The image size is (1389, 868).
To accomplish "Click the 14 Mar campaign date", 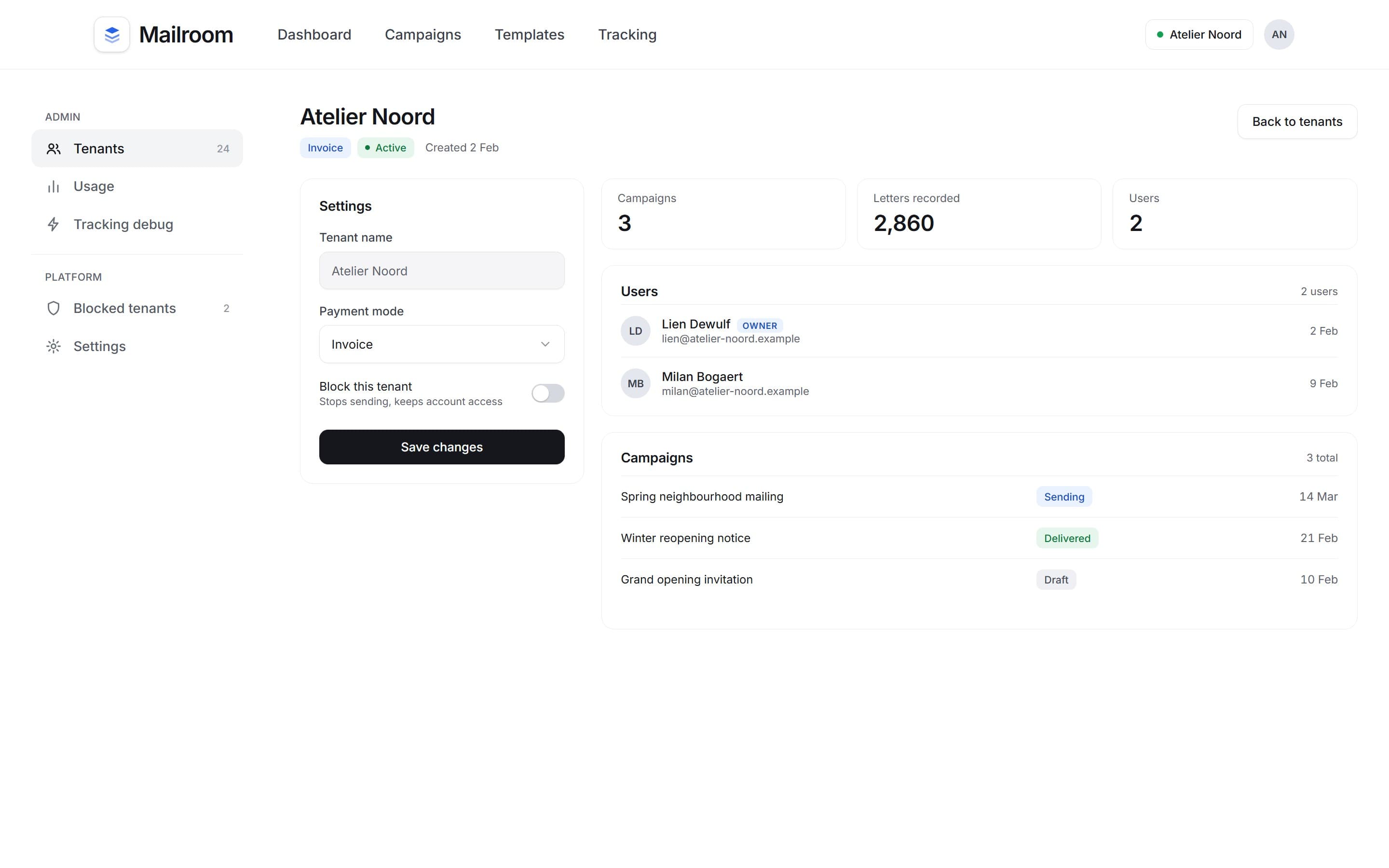I will 1318,497.
